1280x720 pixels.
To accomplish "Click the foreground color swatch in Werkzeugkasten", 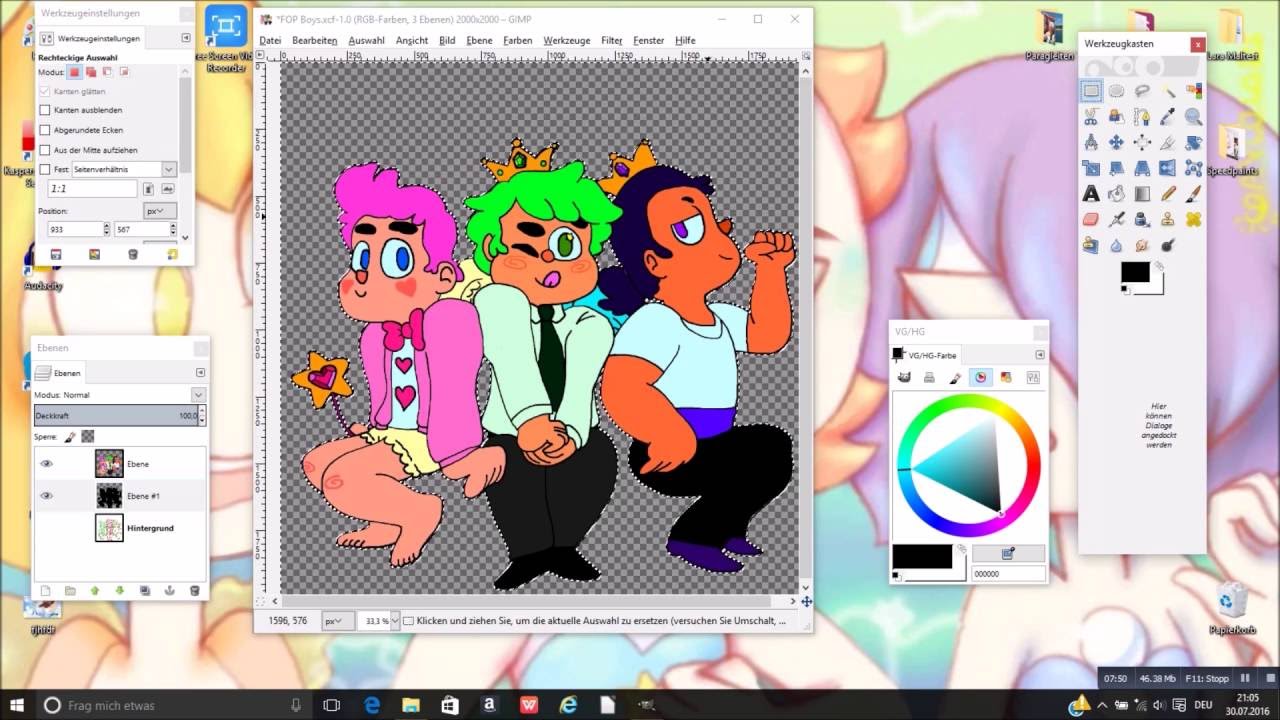I will point(1135,272).
